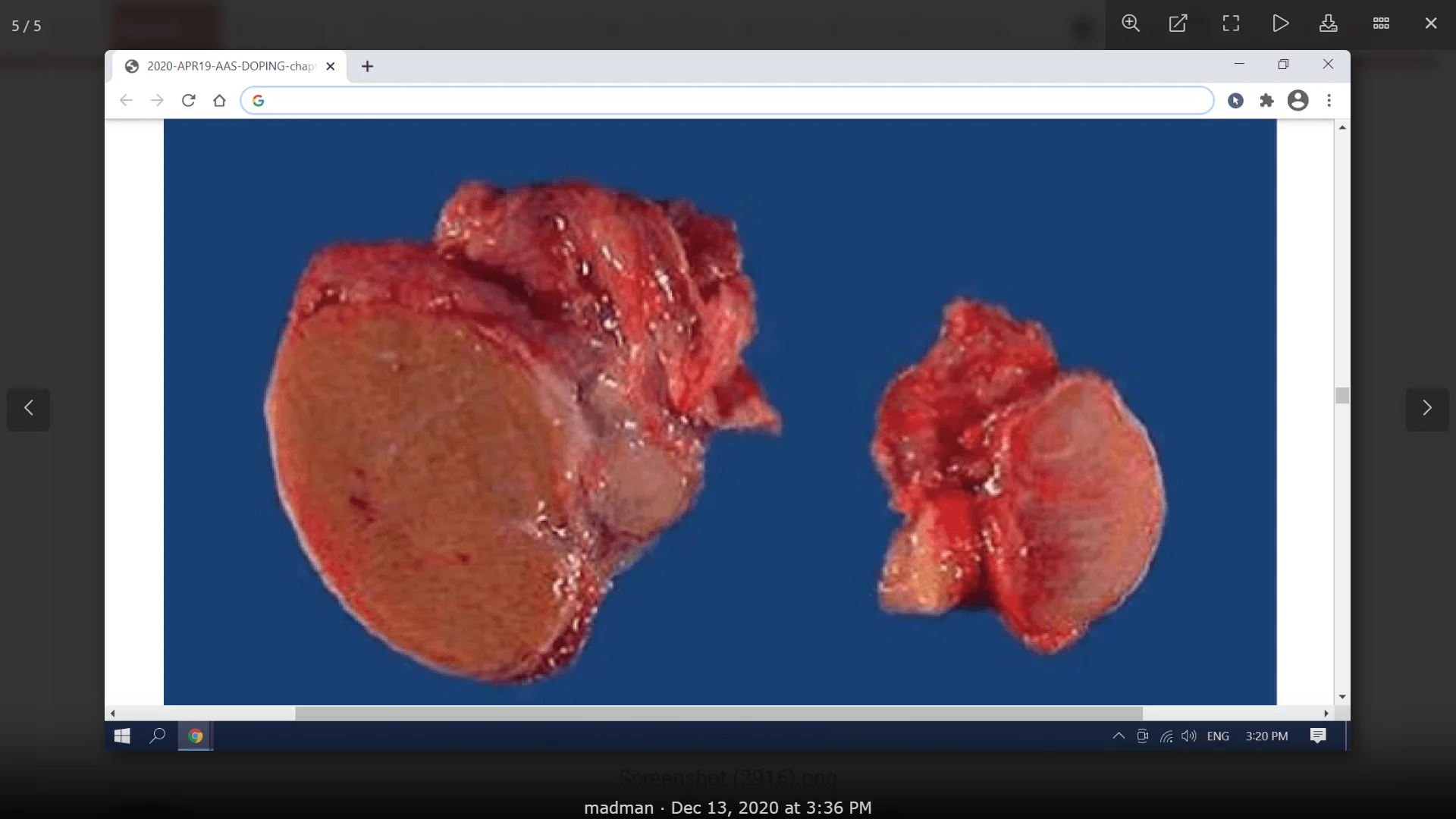Click browser forward arrow

click(x=157, y=100)
